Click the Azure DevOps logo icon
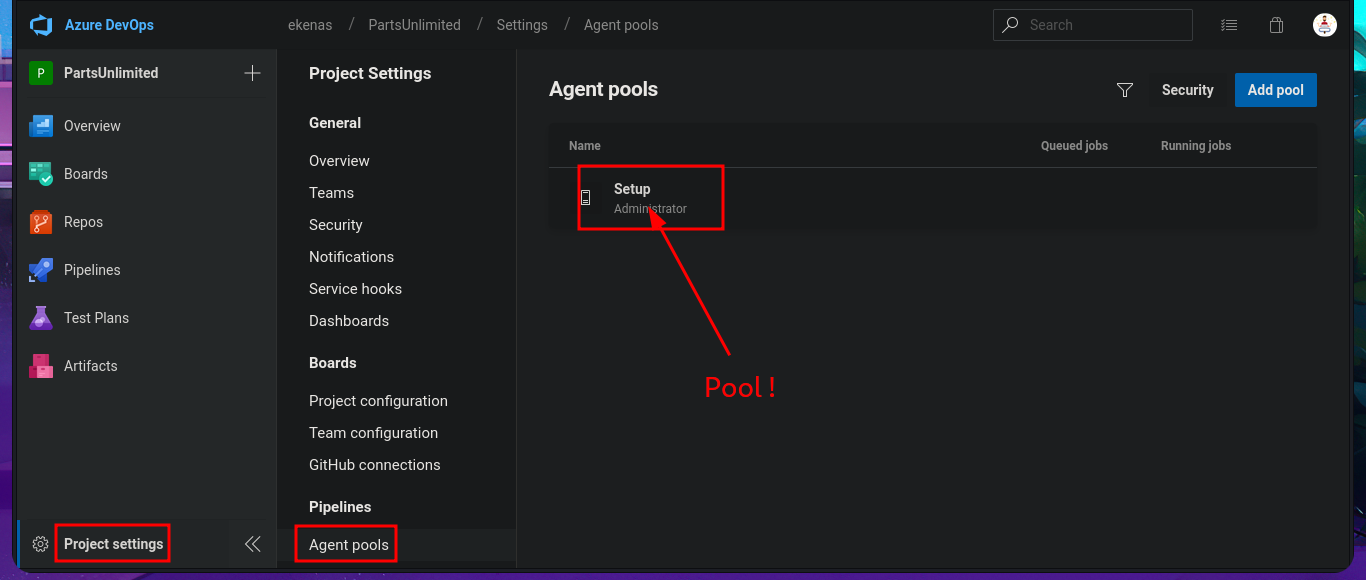 41,25
